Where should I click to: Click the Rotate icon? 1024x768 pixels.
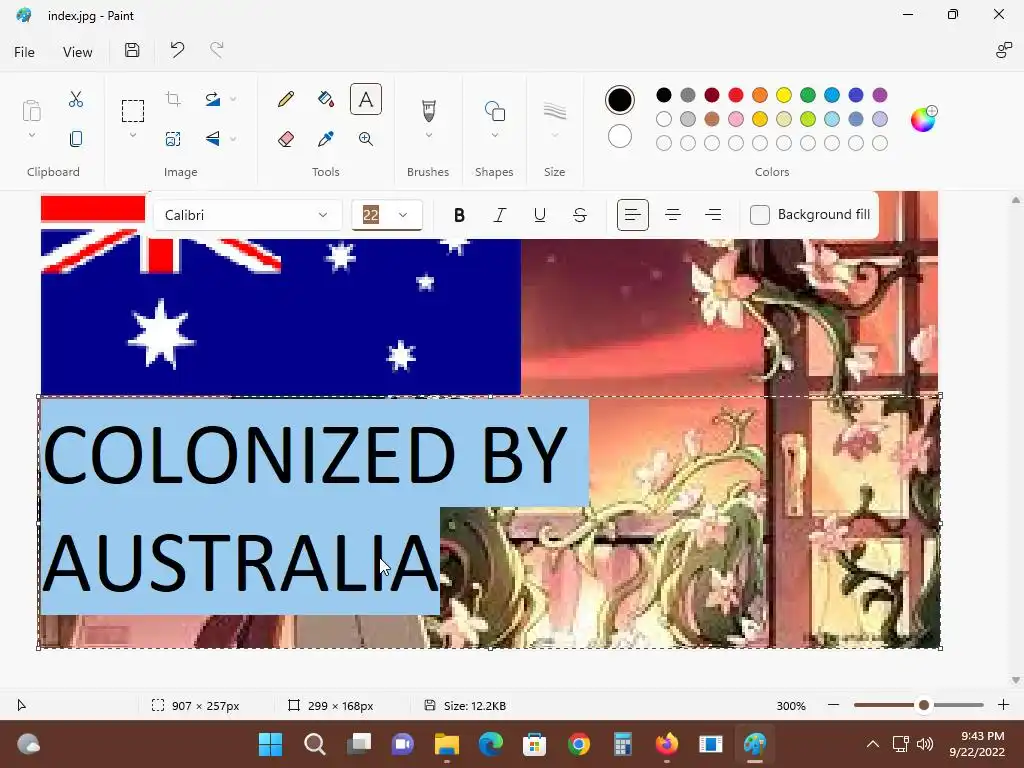[213, 99]
